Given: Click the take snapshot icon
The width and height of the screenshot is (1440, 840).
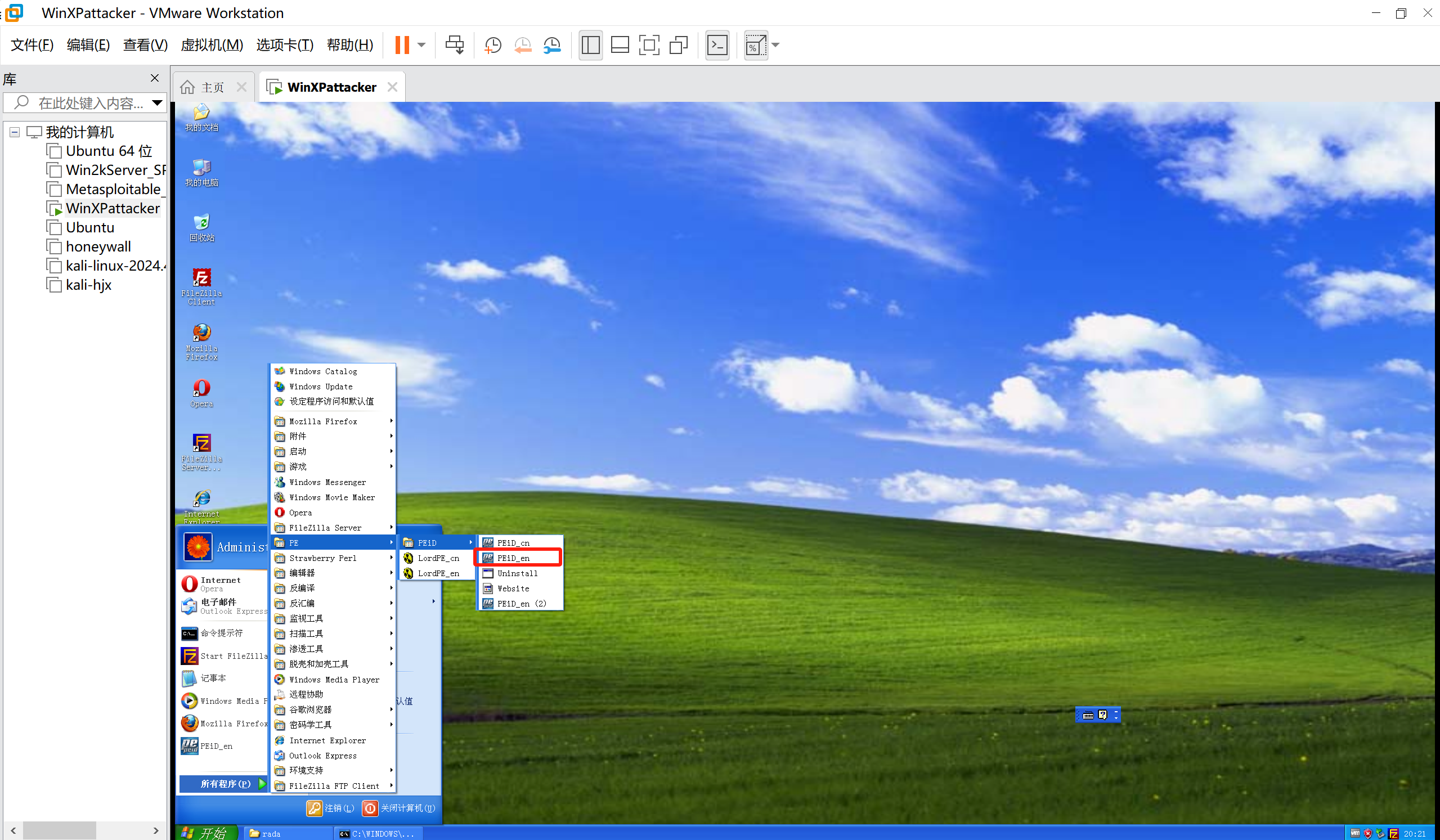Looking at the screenshot, I should [492, 45].
